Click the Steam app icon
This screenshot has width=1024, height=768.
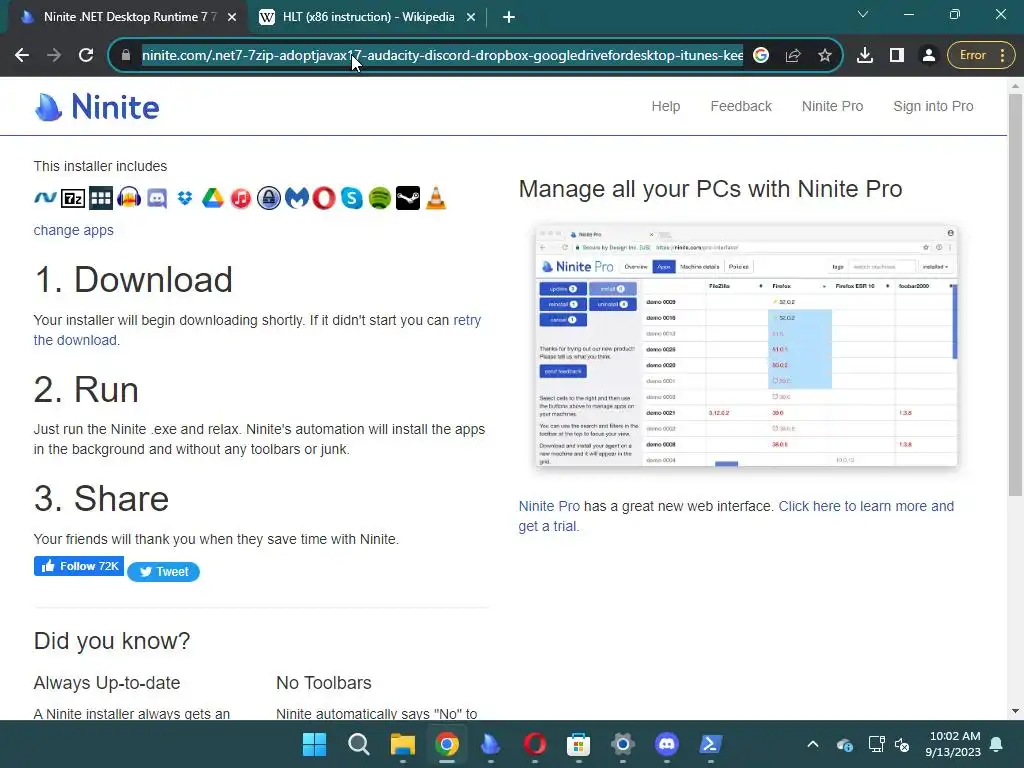coord(408,198)
